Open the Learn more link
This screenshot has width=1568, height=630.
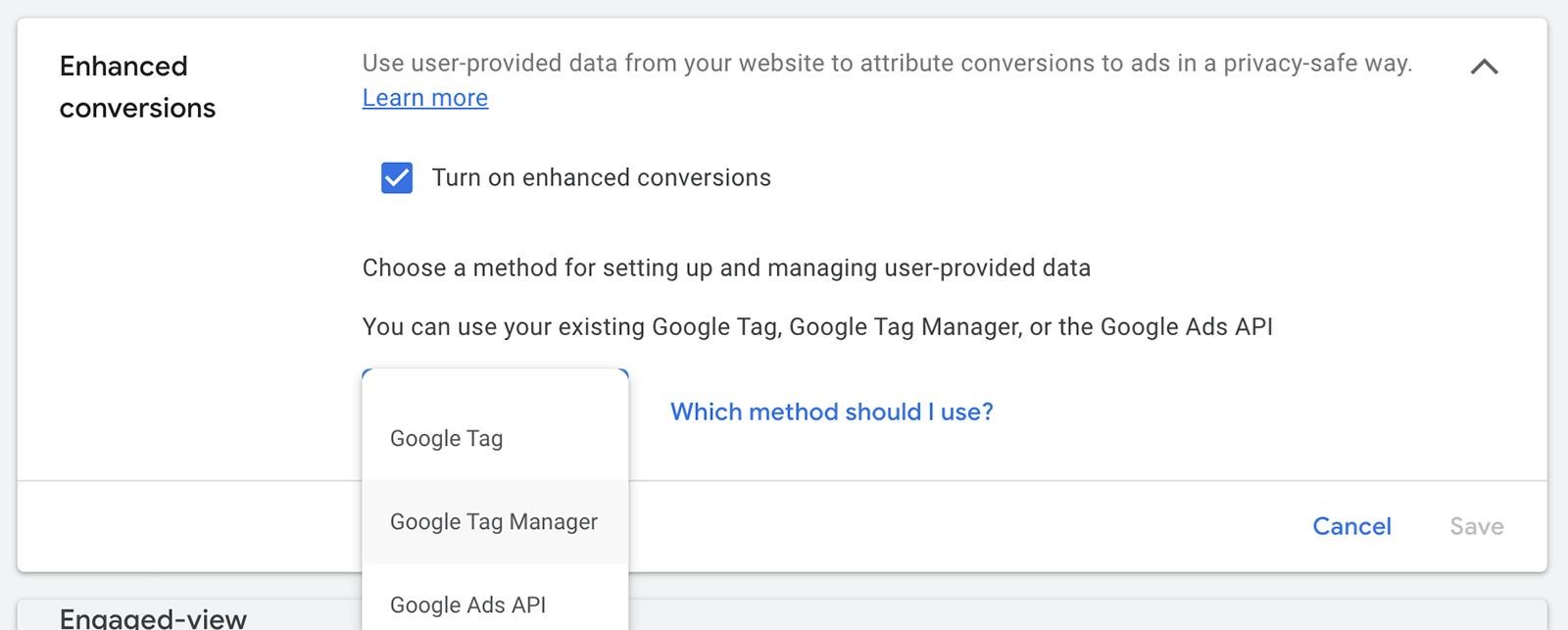(x=425, y=97)
